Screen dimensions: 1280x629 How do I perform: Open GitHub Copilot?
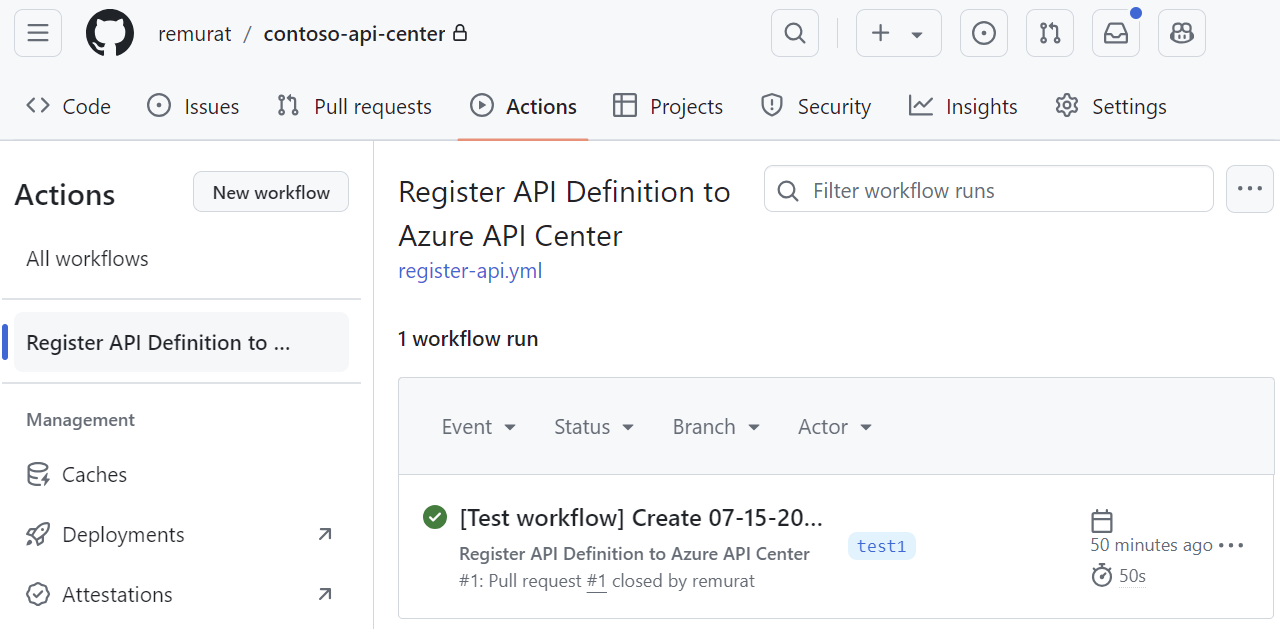(1181, 32)
